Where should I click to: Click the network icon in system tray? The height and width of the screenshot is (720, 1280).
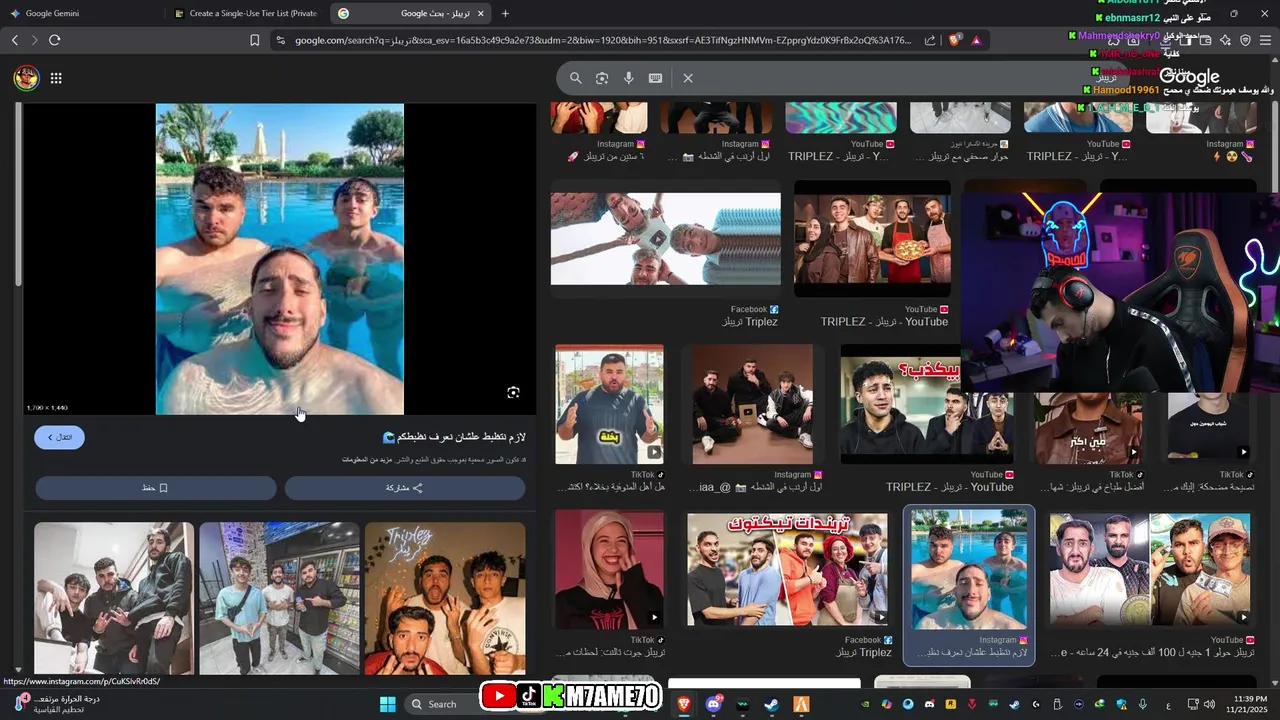point(1192,704)
